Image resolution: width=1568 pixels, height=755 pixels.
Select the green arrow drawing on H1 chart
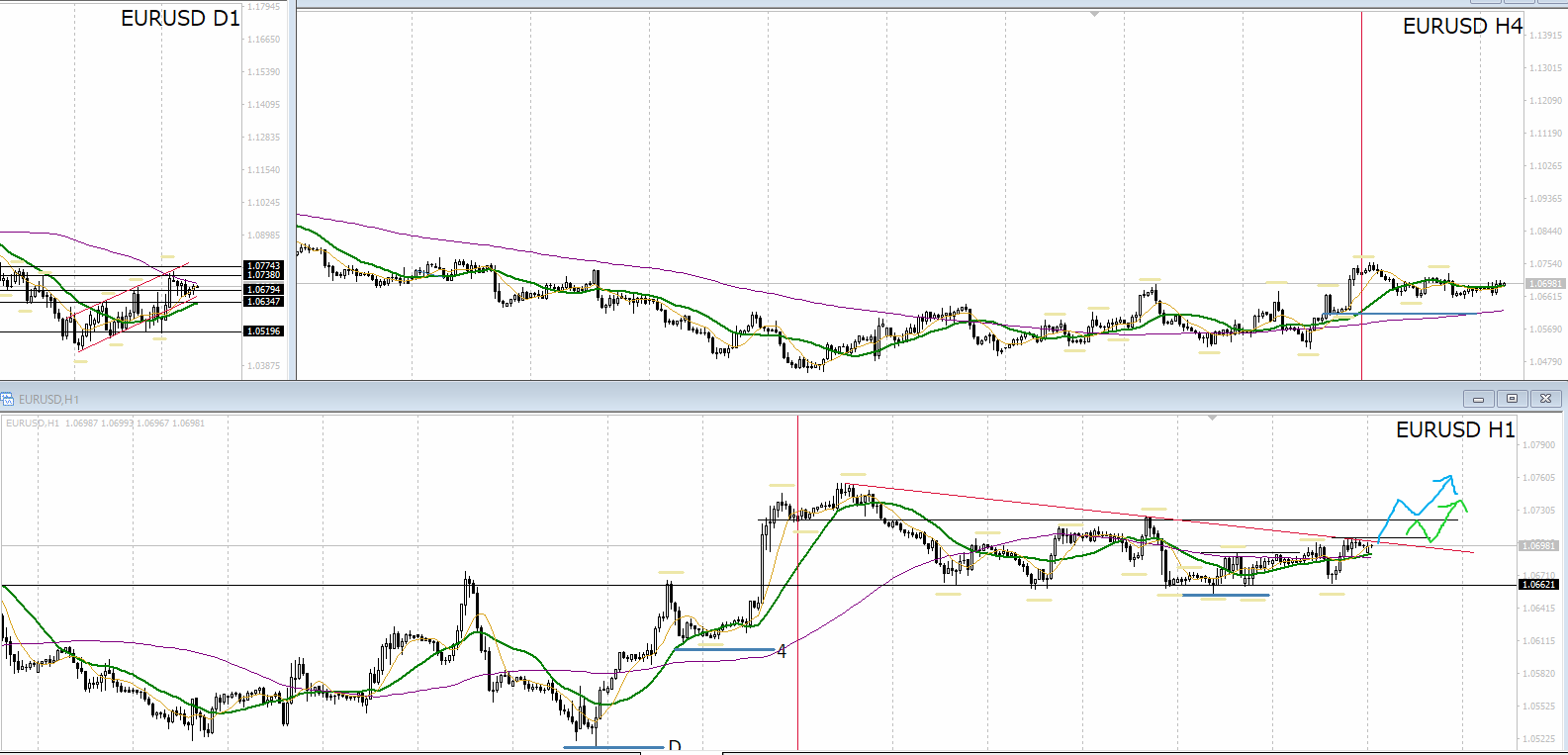tap(1436, 519)
